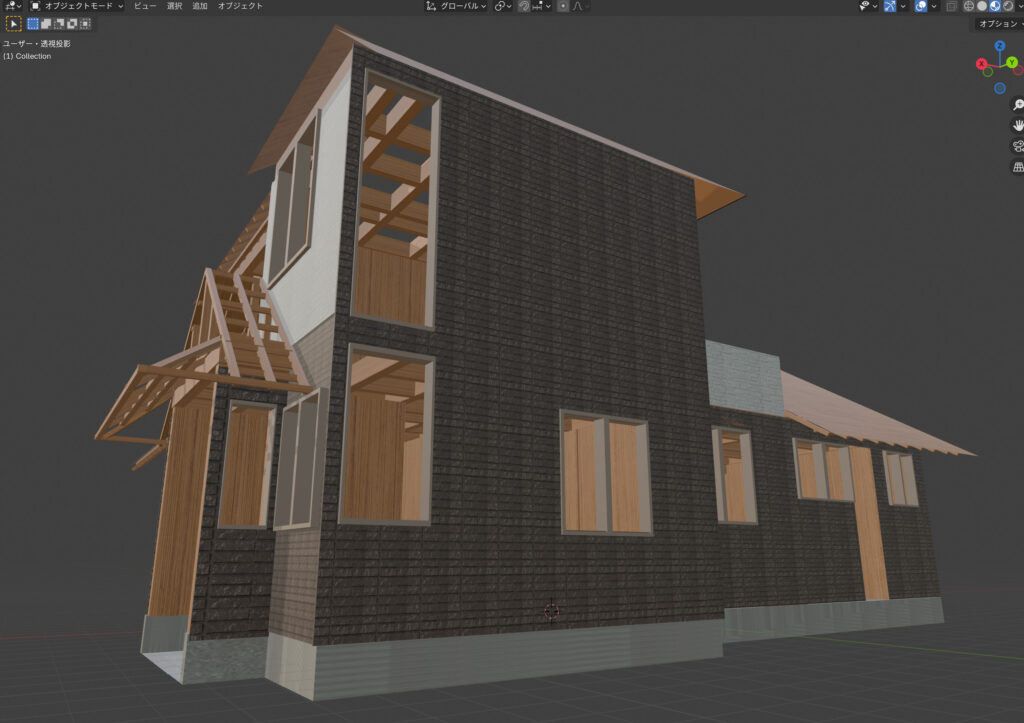Select the box-select tweak tool icon
1024x723 pixels.
14,23
